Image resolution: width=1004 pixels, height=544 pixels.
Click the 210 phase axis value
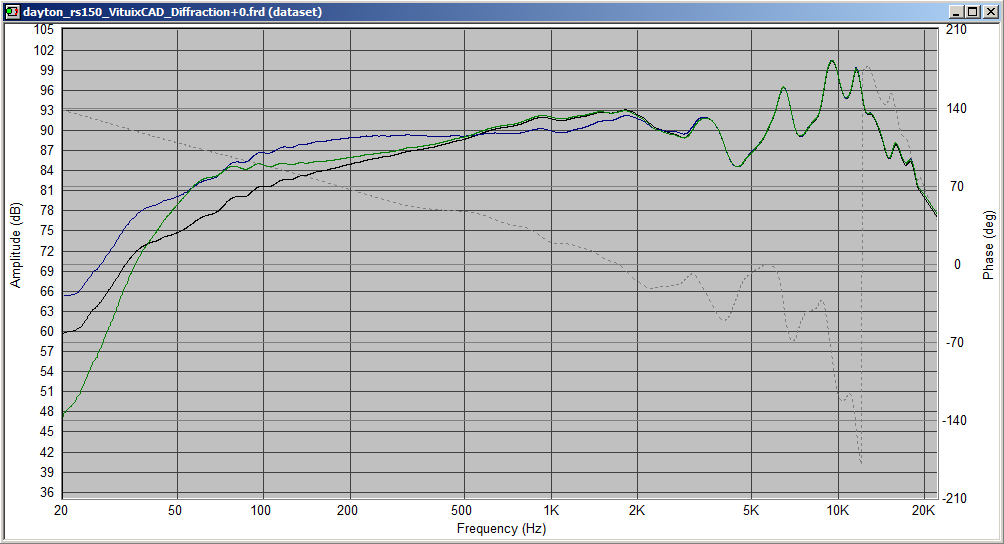[x=956, y=29]
